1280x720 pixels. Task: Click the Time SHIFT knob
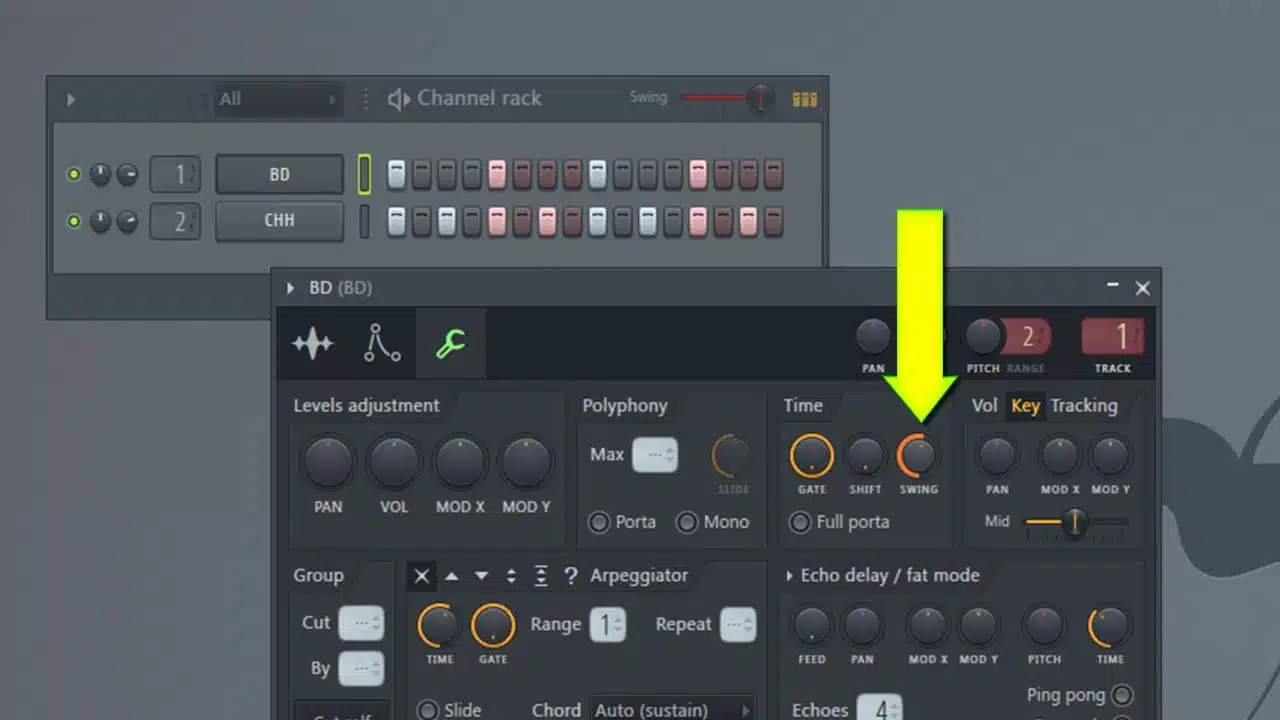[865, 456]
